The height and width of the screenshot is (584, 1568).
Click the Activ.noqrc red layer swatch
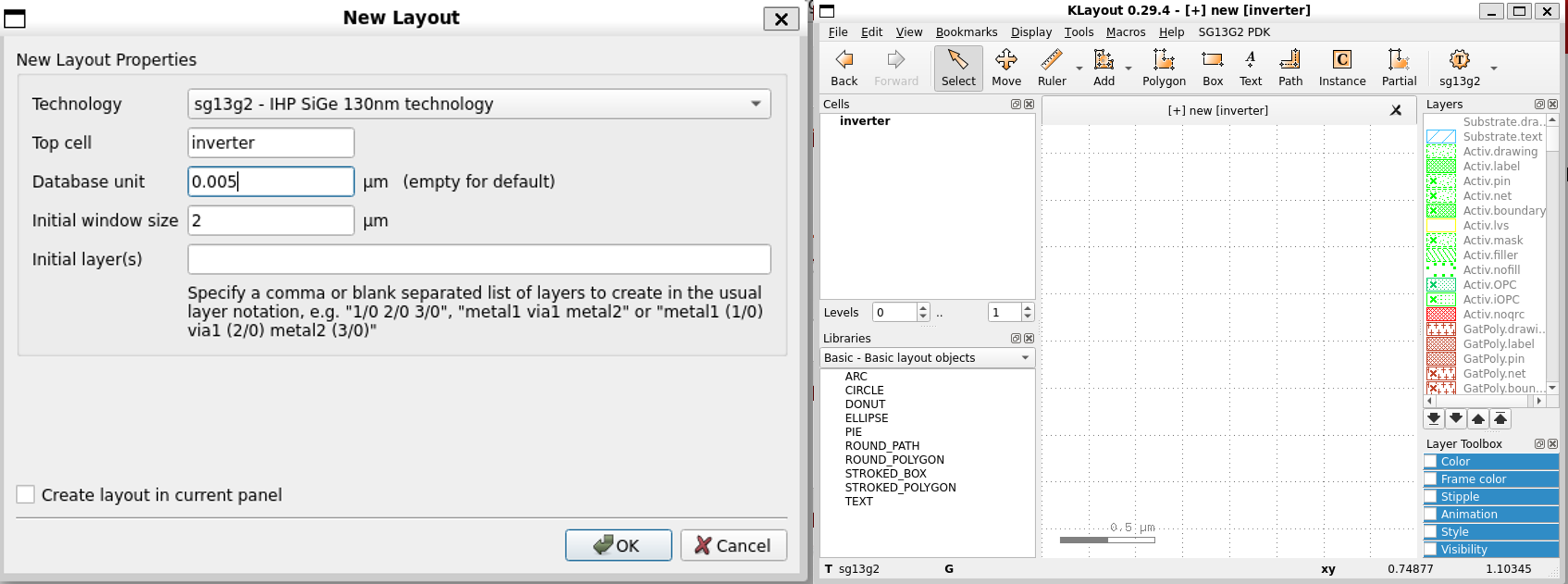pyautogui.click(x=1441, y=314)
